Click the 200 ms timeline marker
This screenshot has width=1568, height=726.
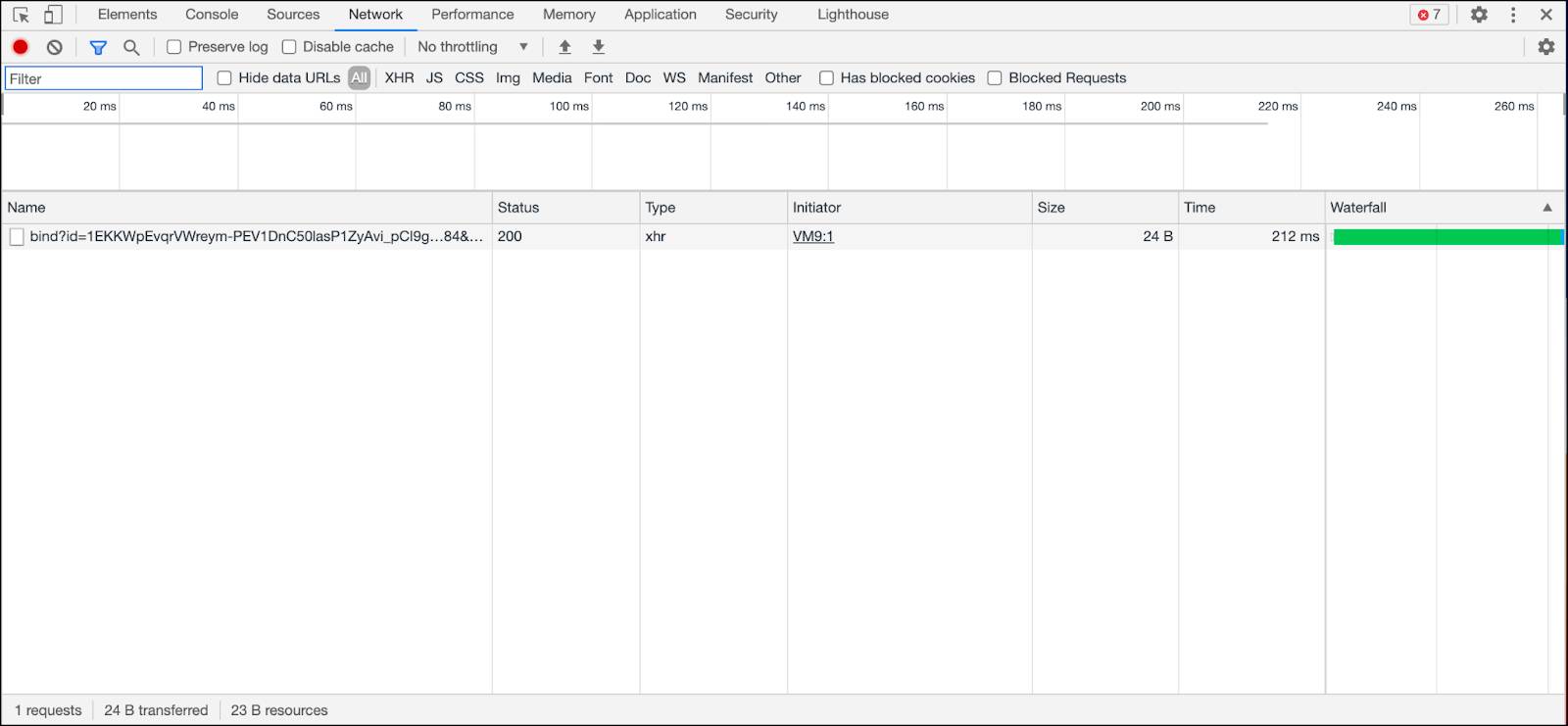point(1159,106)
